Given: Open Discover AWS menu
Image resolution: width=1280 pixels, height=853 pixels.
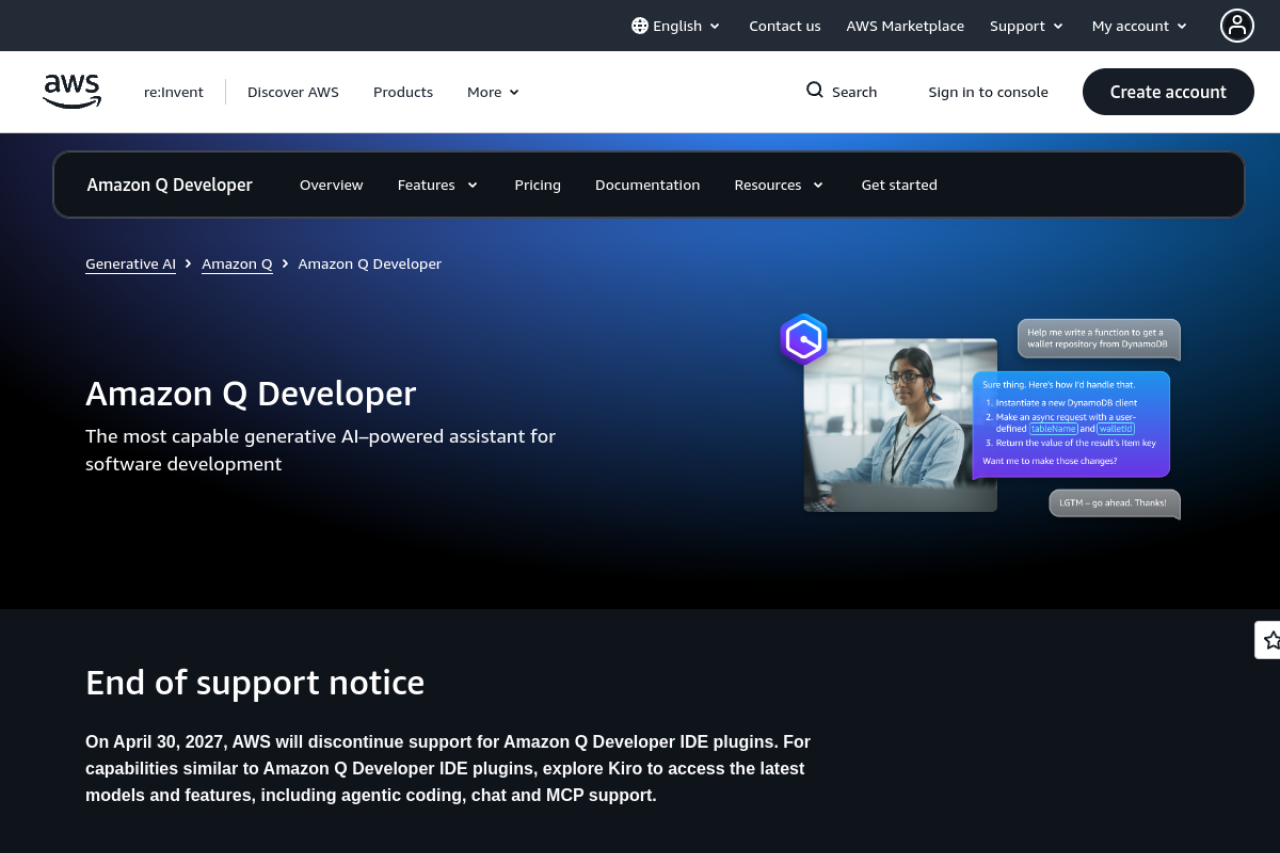Looking at the screenshot, I should click(293, 92).
